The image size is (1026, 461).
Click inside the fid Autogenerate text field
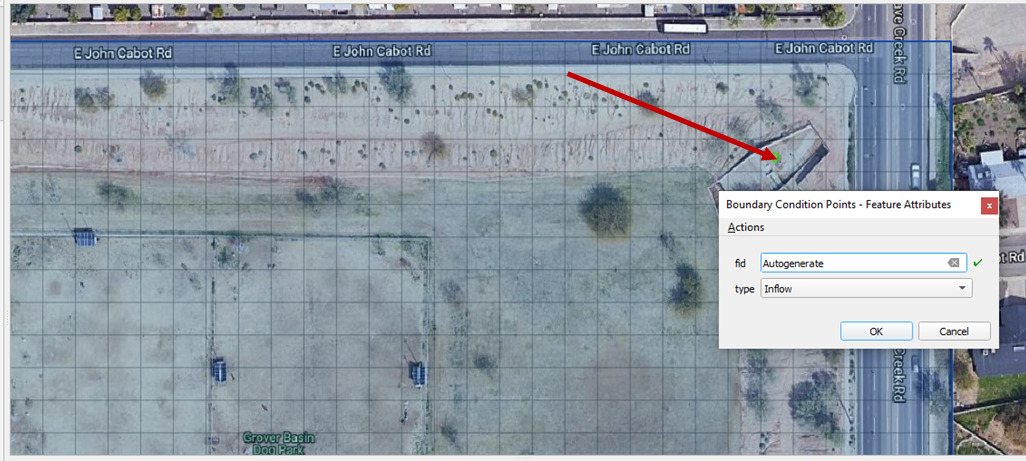[x=850, y=263]
